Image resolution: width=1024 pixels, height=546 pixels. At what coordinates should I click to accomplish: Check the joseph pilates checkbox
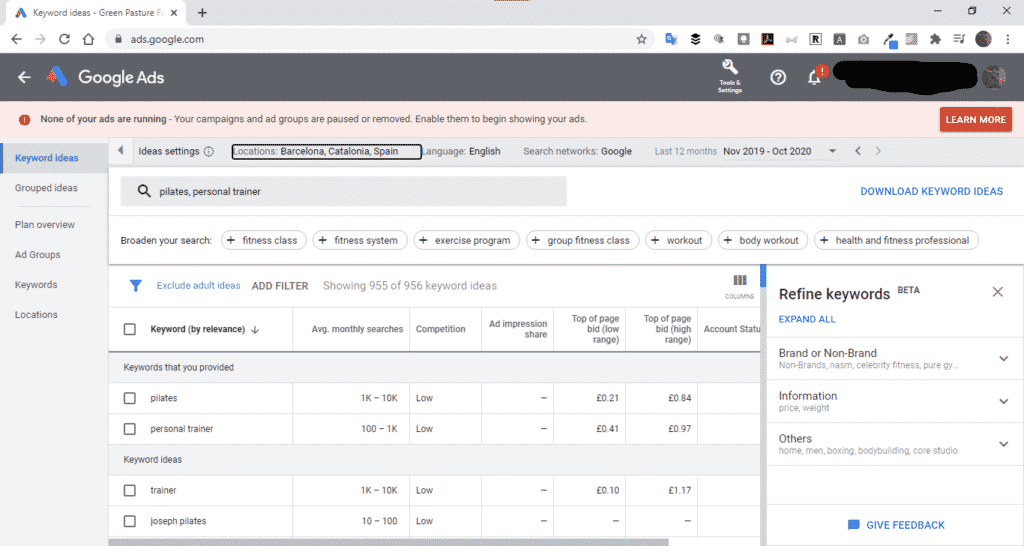coord(130,521)
